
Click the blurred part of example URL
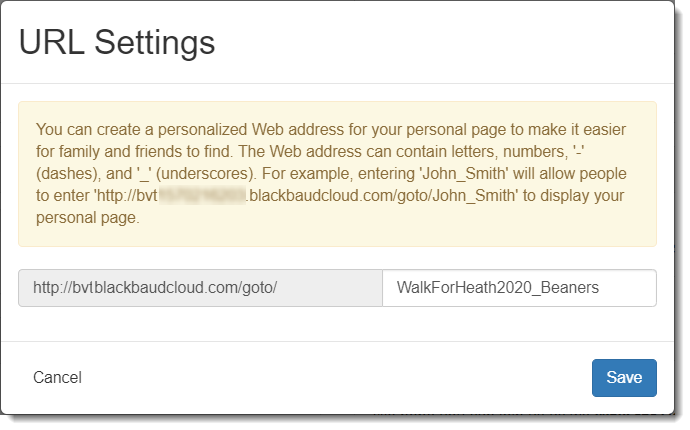(x=202, y=195)
